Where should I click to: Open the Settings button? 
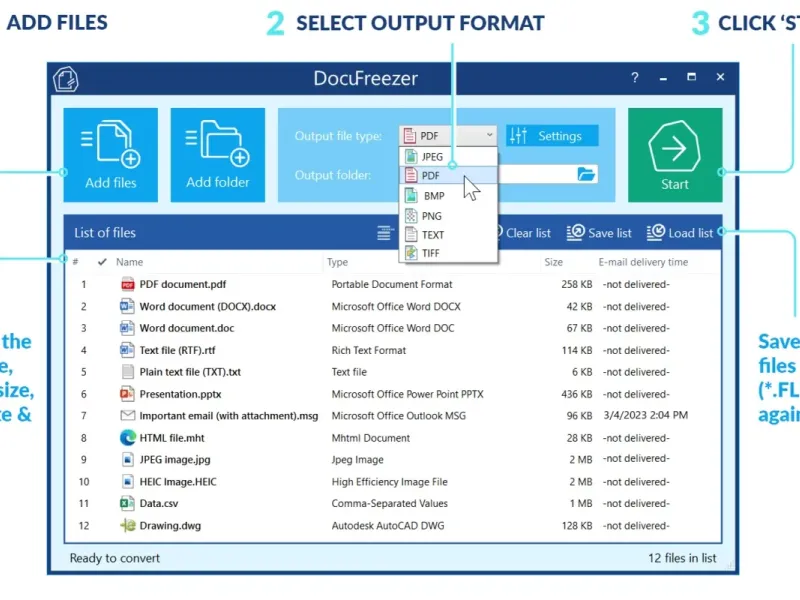pyautogui.click(x=552, y=136)
